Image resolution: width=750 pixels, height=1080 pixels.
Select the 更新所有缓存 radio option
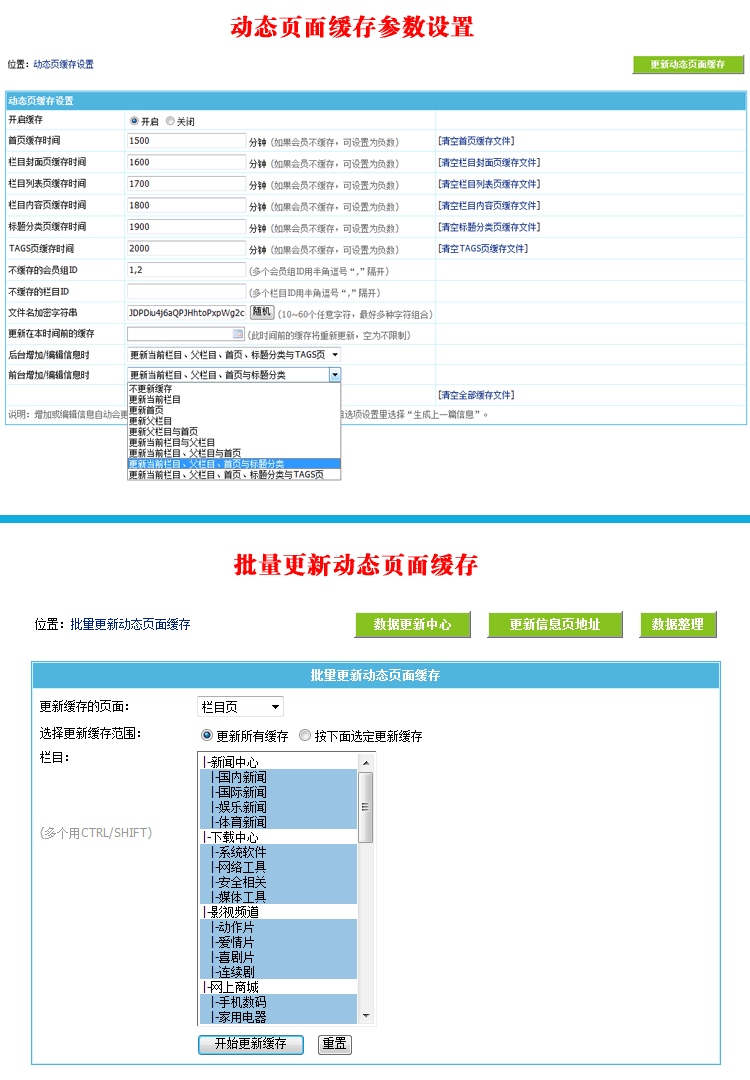(x=207, y=736)
